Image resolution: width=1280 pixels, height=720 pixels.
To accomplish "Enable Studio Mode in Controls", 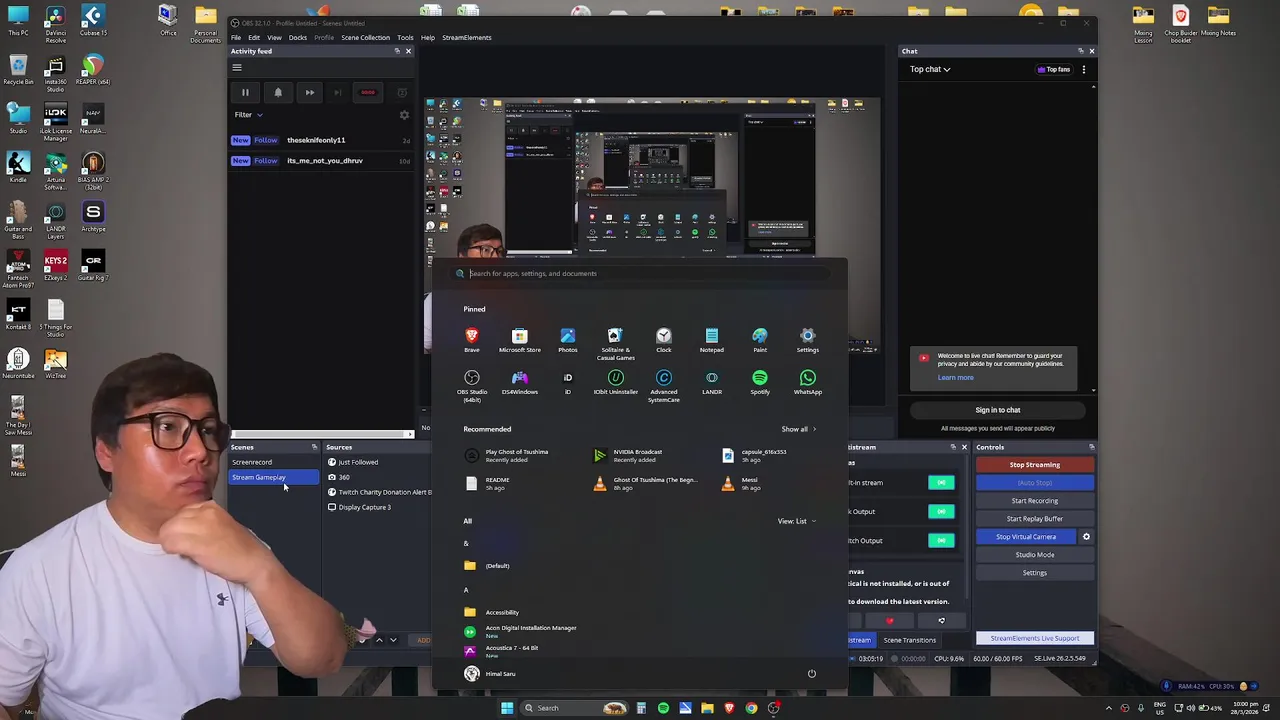I will [x=1035, y=555].
